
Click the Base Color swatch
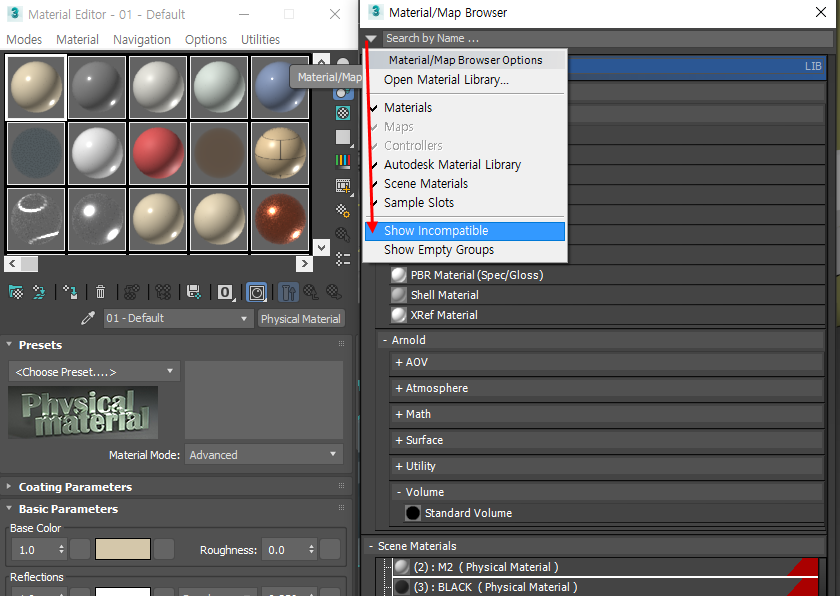point(123,549)
